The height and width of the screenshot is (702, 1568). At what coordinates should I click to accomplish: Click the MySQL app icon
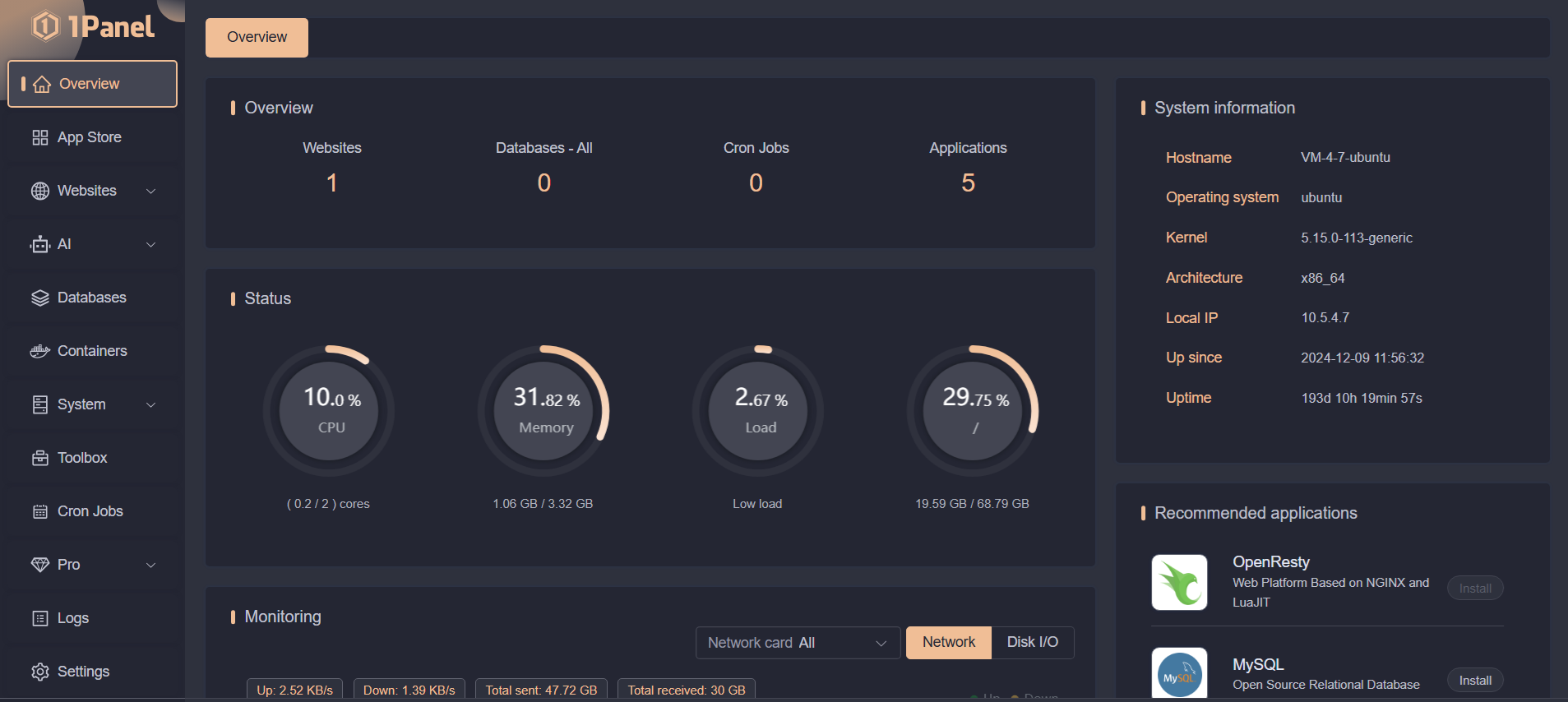pos(1179,673)
